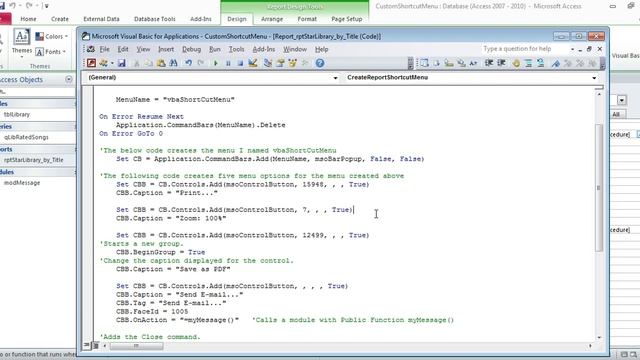Click the Insert Module icon in VBA toolbar
Image resolution: width=640 pixels, height=360 pixels.
103,63
